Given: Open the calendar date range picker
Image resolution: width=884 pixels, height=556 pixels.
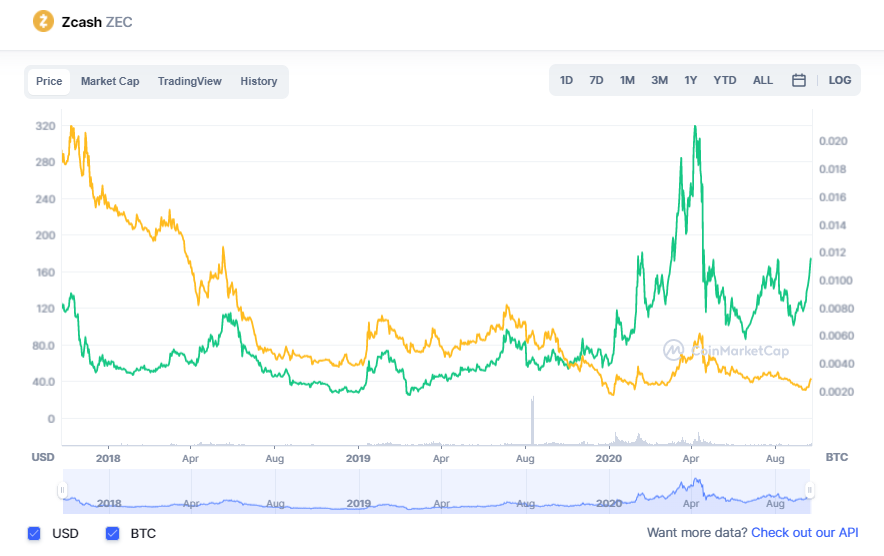Looking at the screenshot, I should pyautogui.click(x=798, y=80).
